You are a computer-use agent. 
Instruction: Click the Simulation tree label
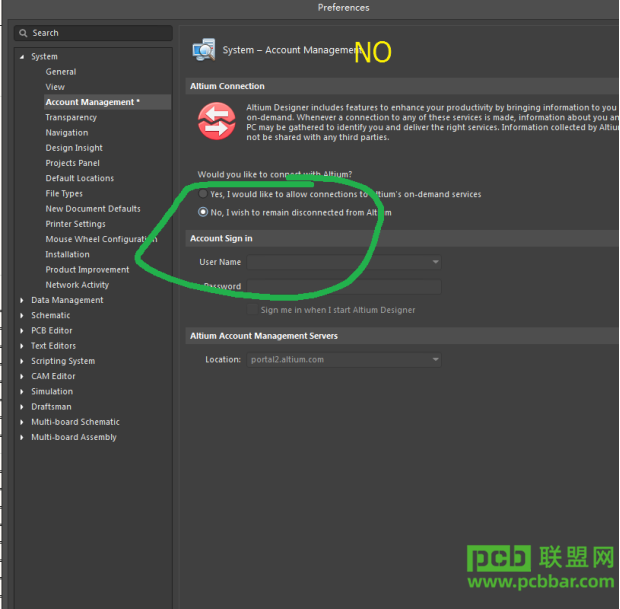tap(52, 392)
